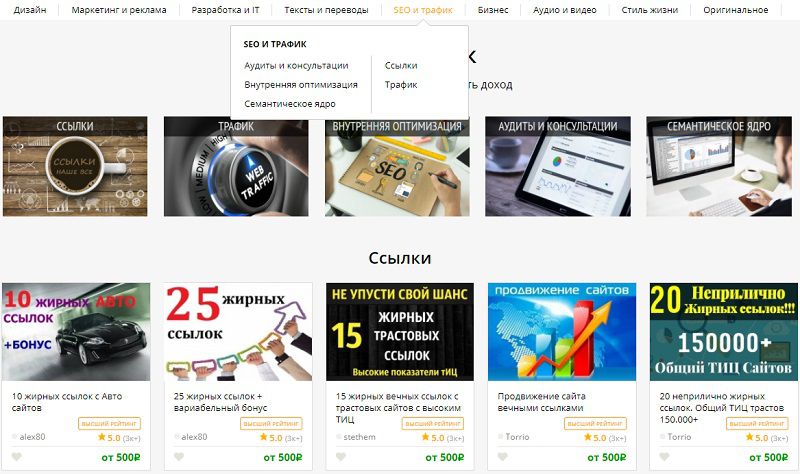Expand Разработка и IT menu

point(225,10)
